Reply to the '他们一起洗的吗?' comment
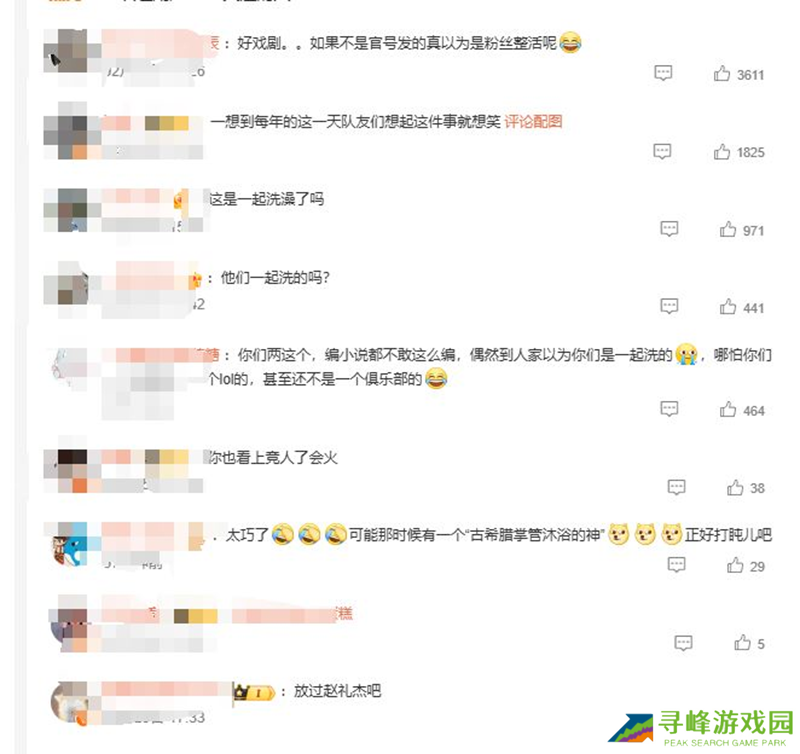The height and width of the screenshot is (754, 800). tap(669, 307)
